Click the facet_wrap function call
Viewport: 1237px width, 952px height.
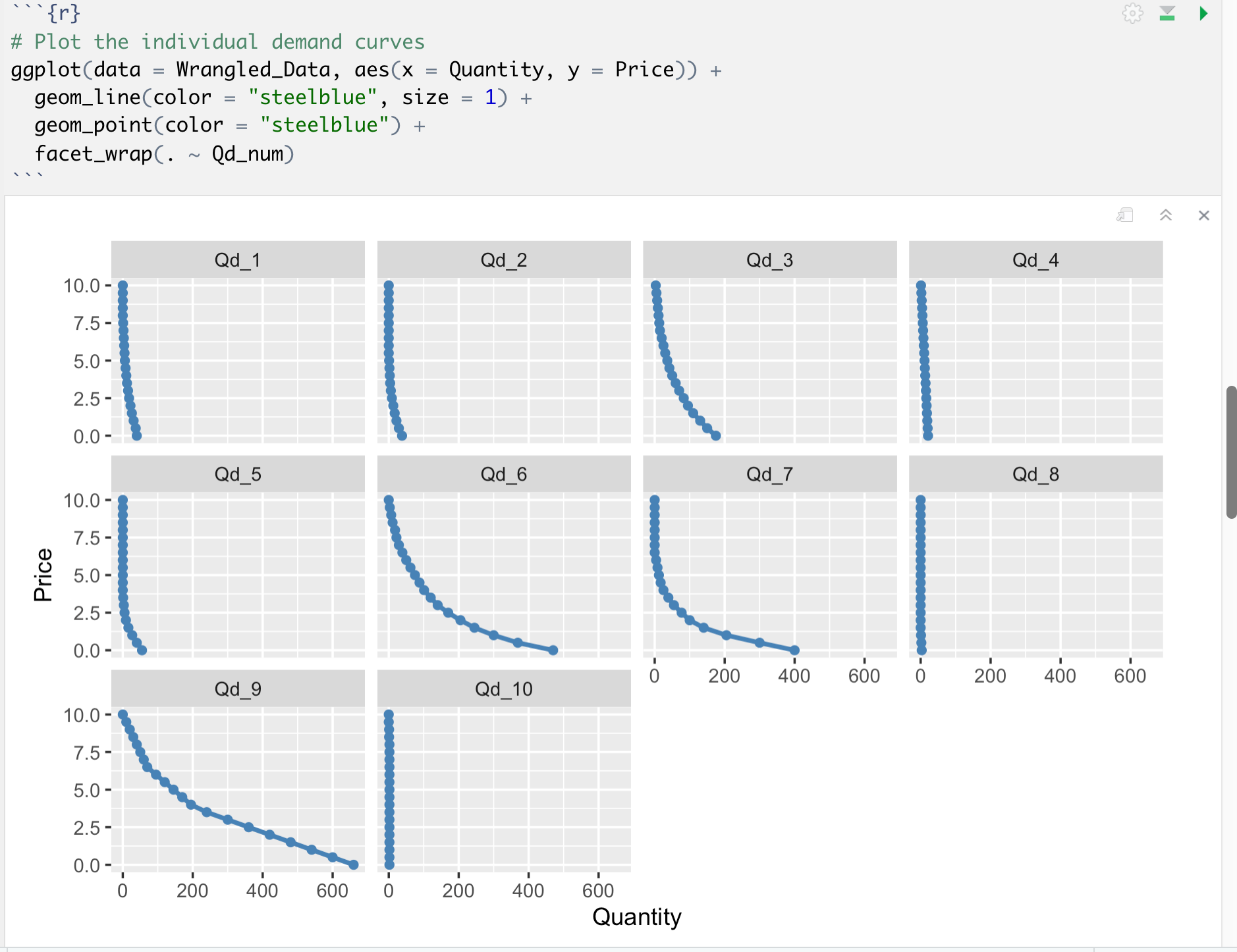coord(93,153)
